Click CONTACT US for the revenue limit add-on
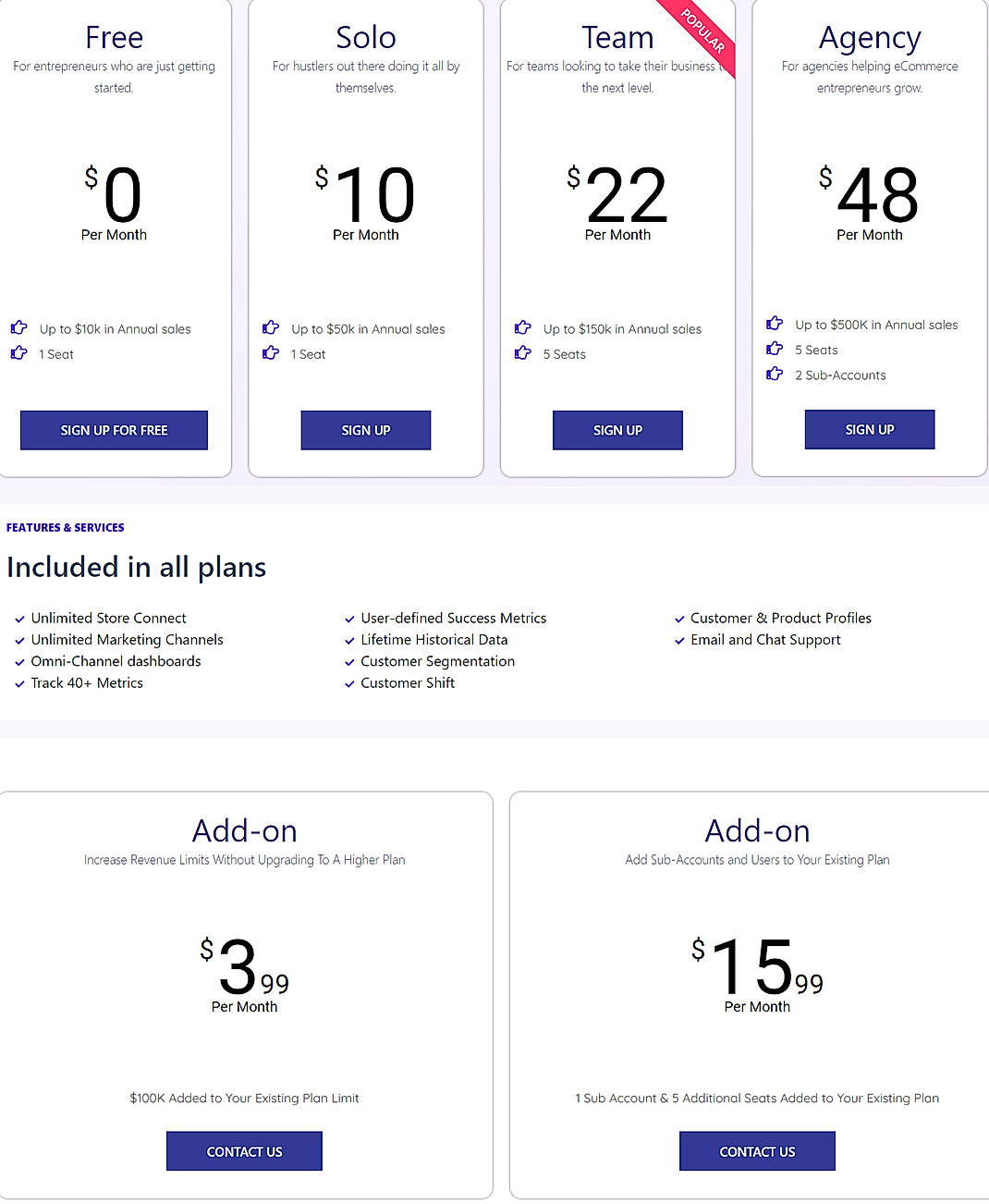The height and width of the screenshot is (1204, 989). pyautogui.click(x=244, y=1150)
